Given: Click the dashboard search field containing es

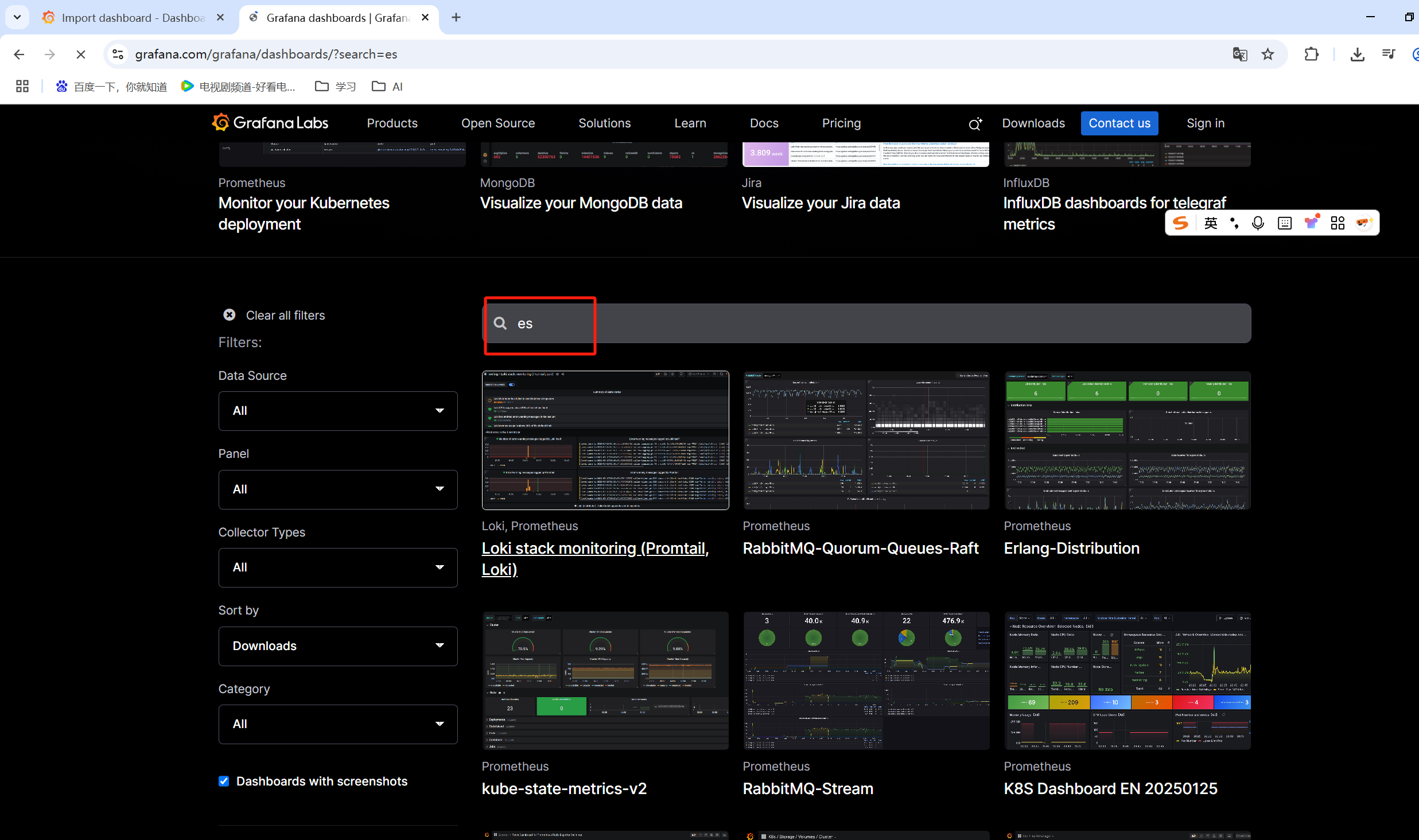Looking at the screenshot, I should 866,323.
